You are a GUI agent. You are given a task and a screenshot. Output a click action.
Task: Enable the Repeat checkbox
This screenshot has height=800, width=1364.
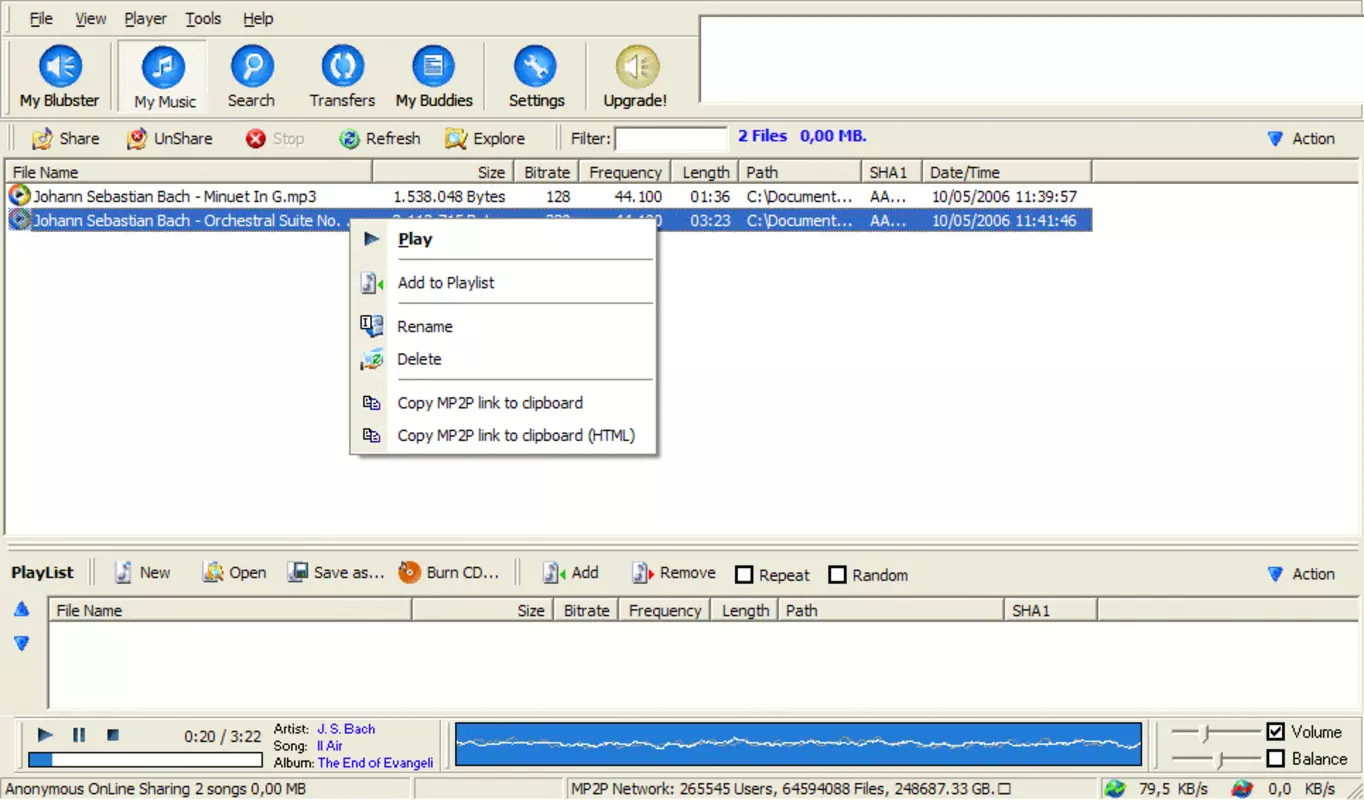click(x=744, y=575)
